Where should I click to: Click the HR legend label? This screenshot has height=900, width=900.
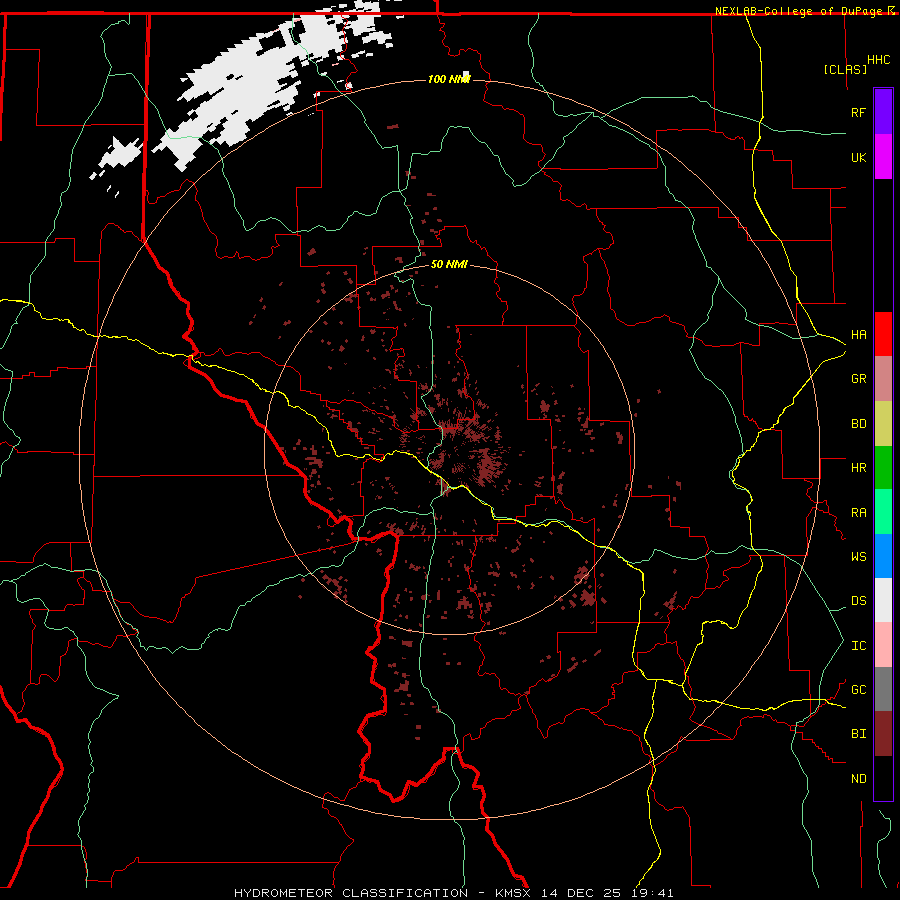click(x=858, y=468)
